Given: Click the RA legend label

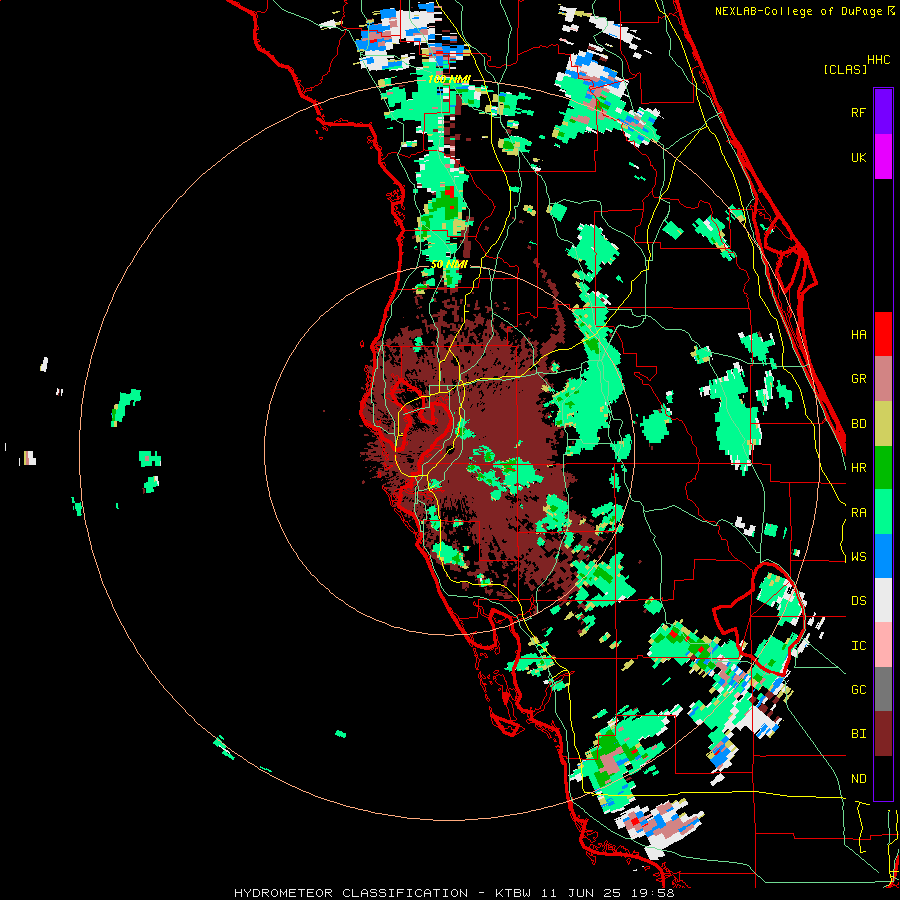Looking at the screenshot, I should point(858,513).
